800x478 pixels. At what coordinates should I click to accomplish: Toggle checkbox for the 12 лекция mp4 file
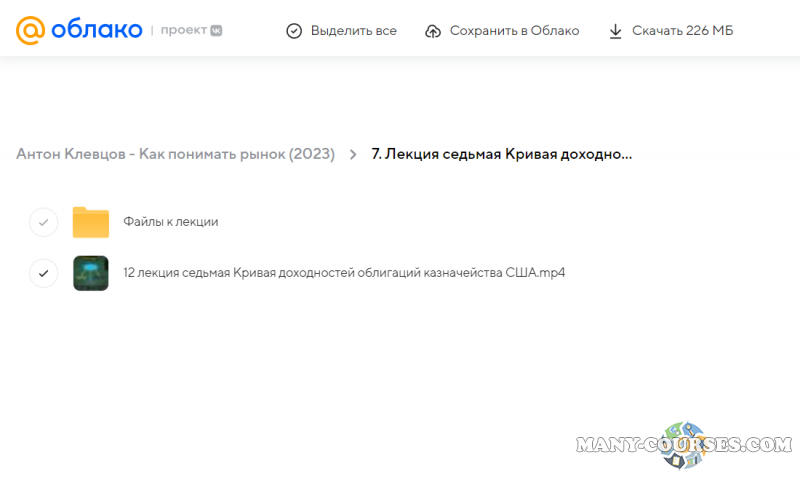coord(44,272)
